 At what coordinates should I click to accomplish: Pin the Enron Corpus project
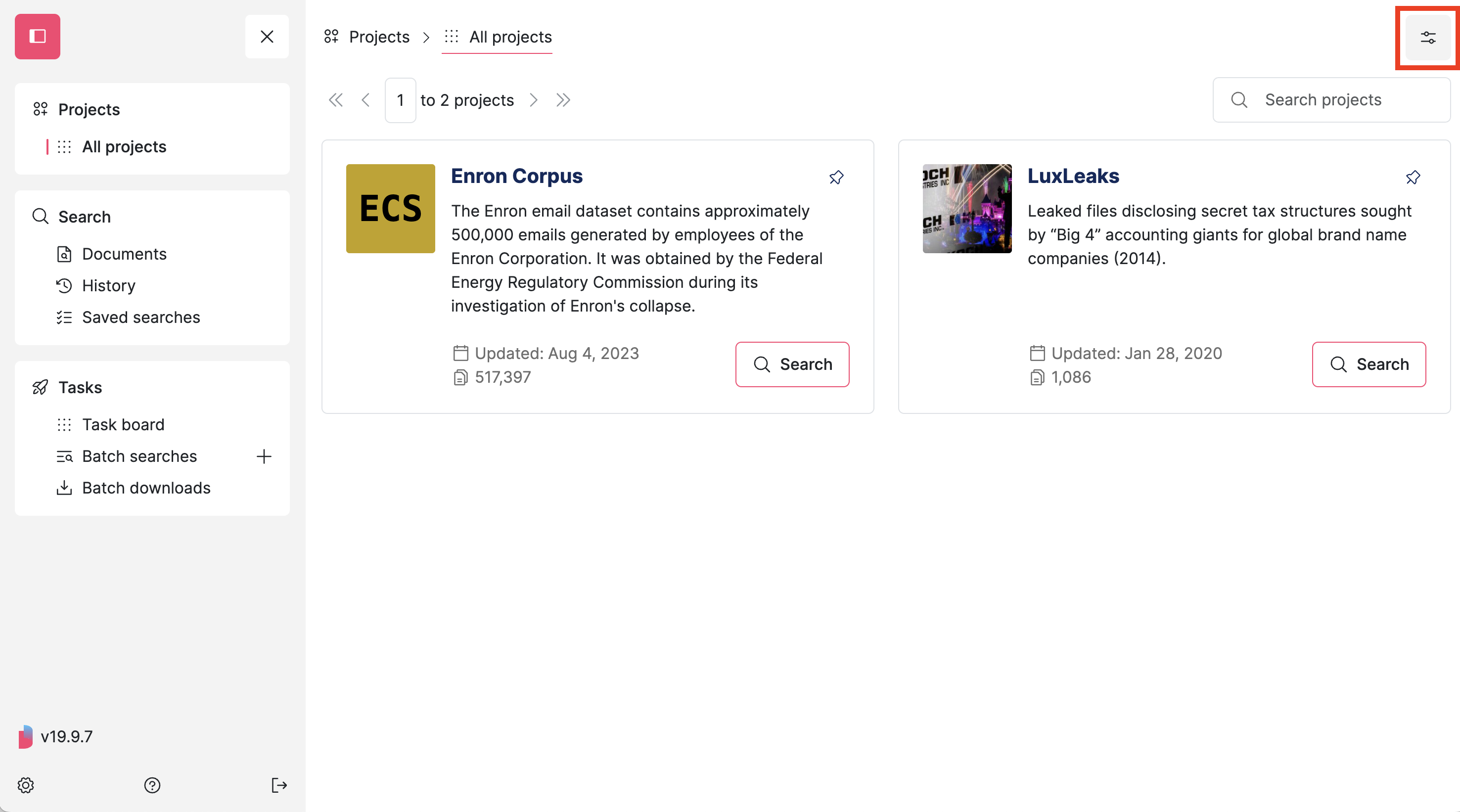point(836,177)
